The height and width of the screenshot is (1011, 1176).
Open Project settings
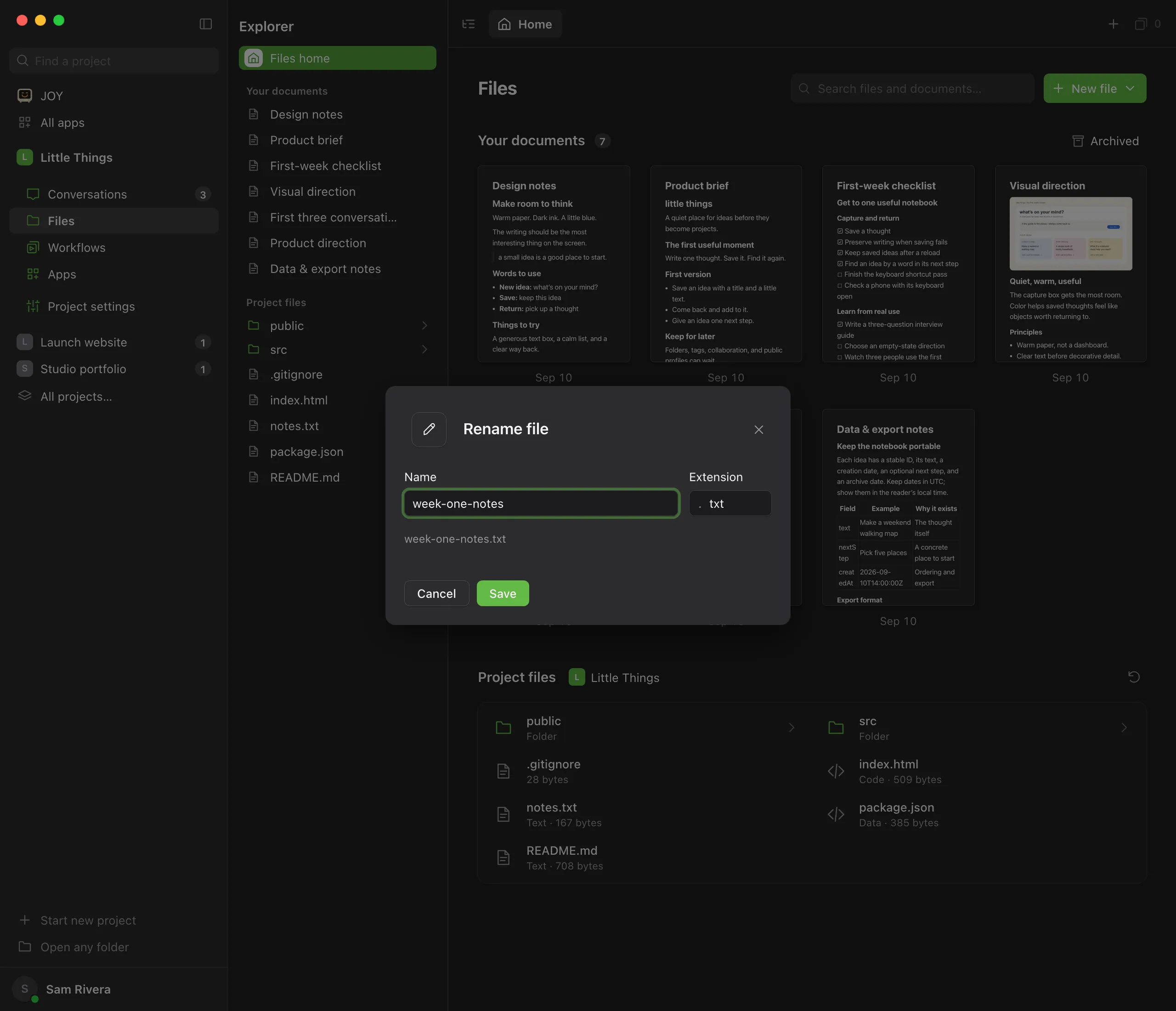pos(113,307)
